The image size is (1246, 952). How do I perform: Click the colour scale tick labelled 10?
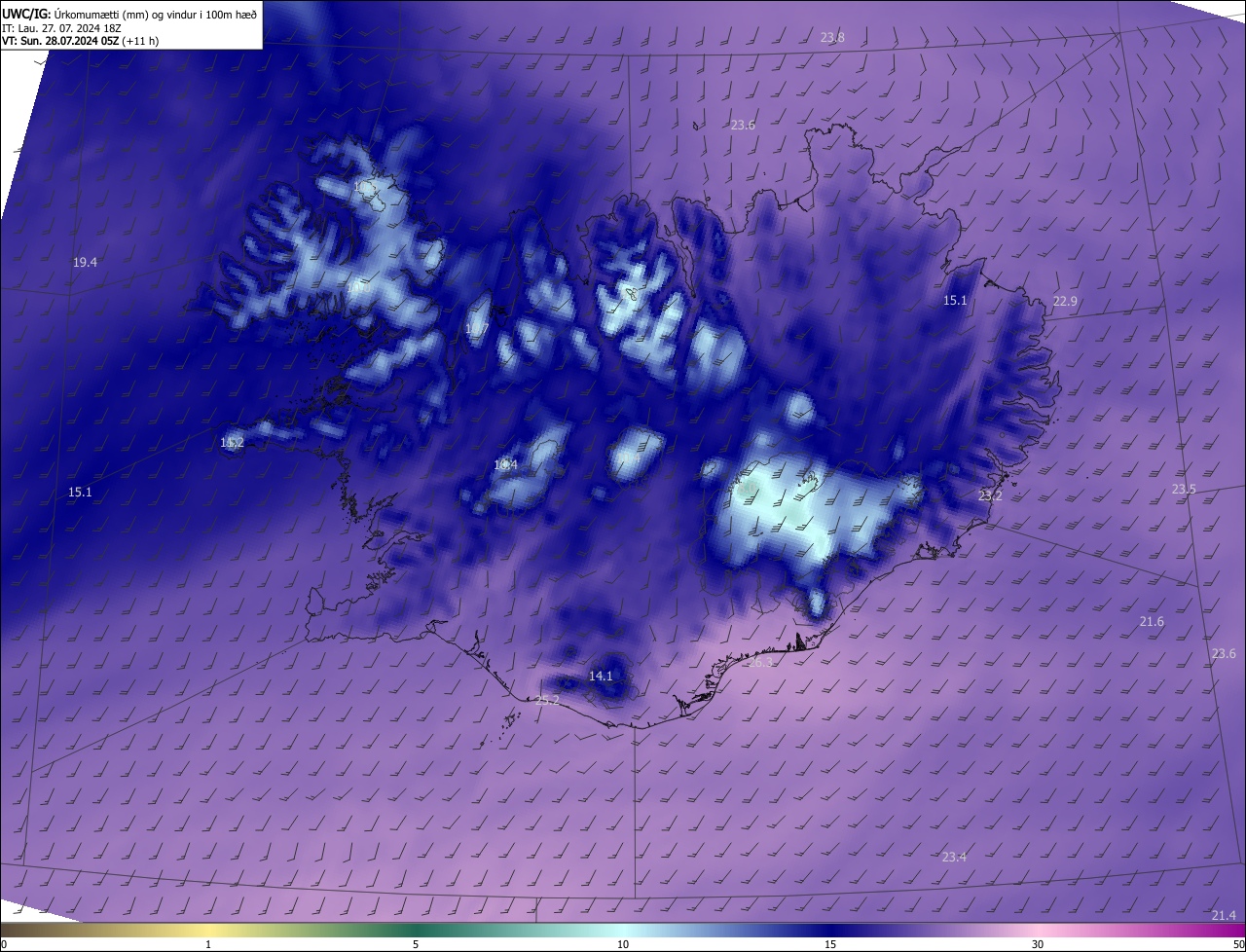pos(623,944)
